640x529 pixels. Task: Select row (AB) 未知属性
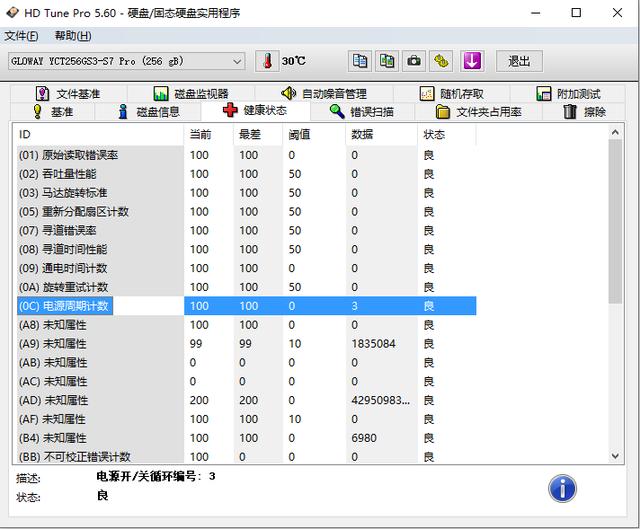[247, 362]
